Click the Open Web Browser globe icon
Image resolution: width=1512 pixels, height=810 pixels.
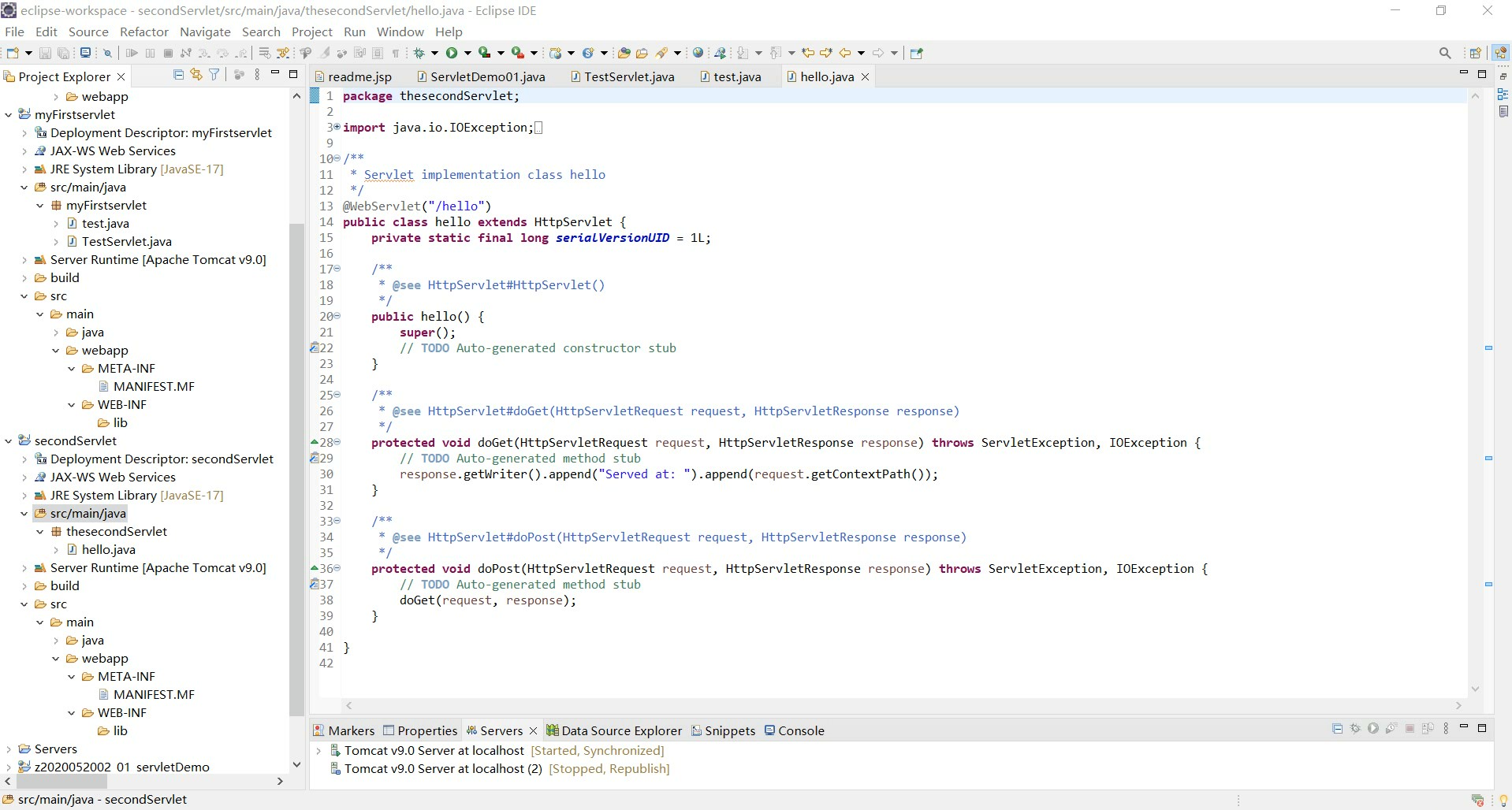(698, 53)
